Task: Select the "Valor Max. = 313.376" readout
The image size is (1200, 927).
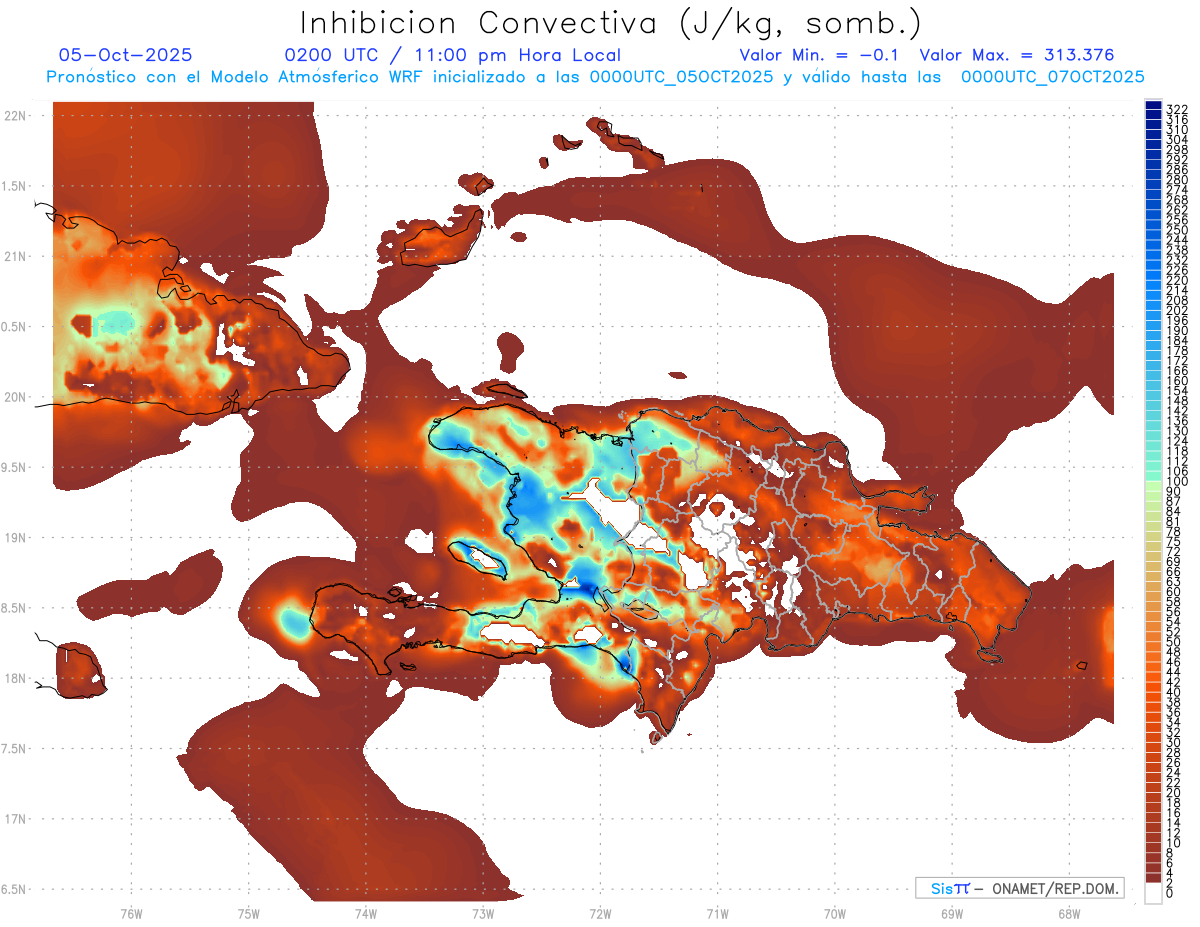Action: (x=1017, y=55)
